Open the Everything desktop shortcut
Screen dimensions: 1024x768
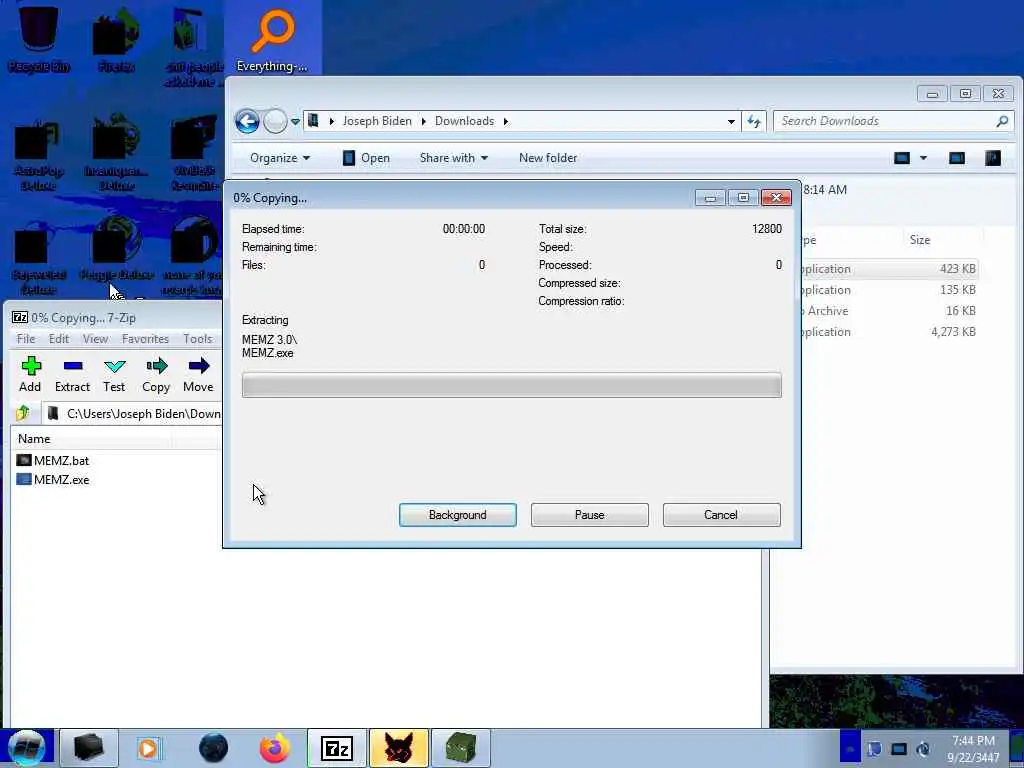click(272, 39)
